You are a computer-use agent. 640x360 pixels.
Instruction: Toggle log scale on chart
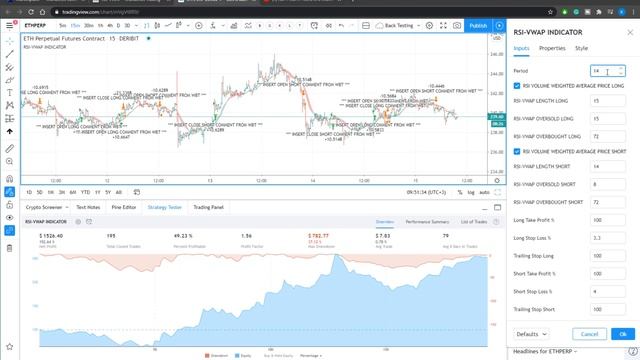(471, 192)
